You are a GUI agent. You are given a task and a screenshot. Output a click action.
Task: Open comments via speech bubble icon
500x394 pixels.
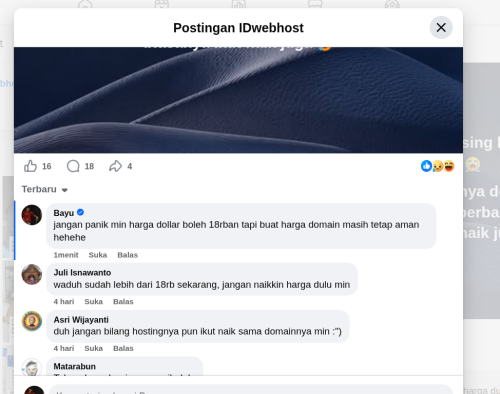73,166
